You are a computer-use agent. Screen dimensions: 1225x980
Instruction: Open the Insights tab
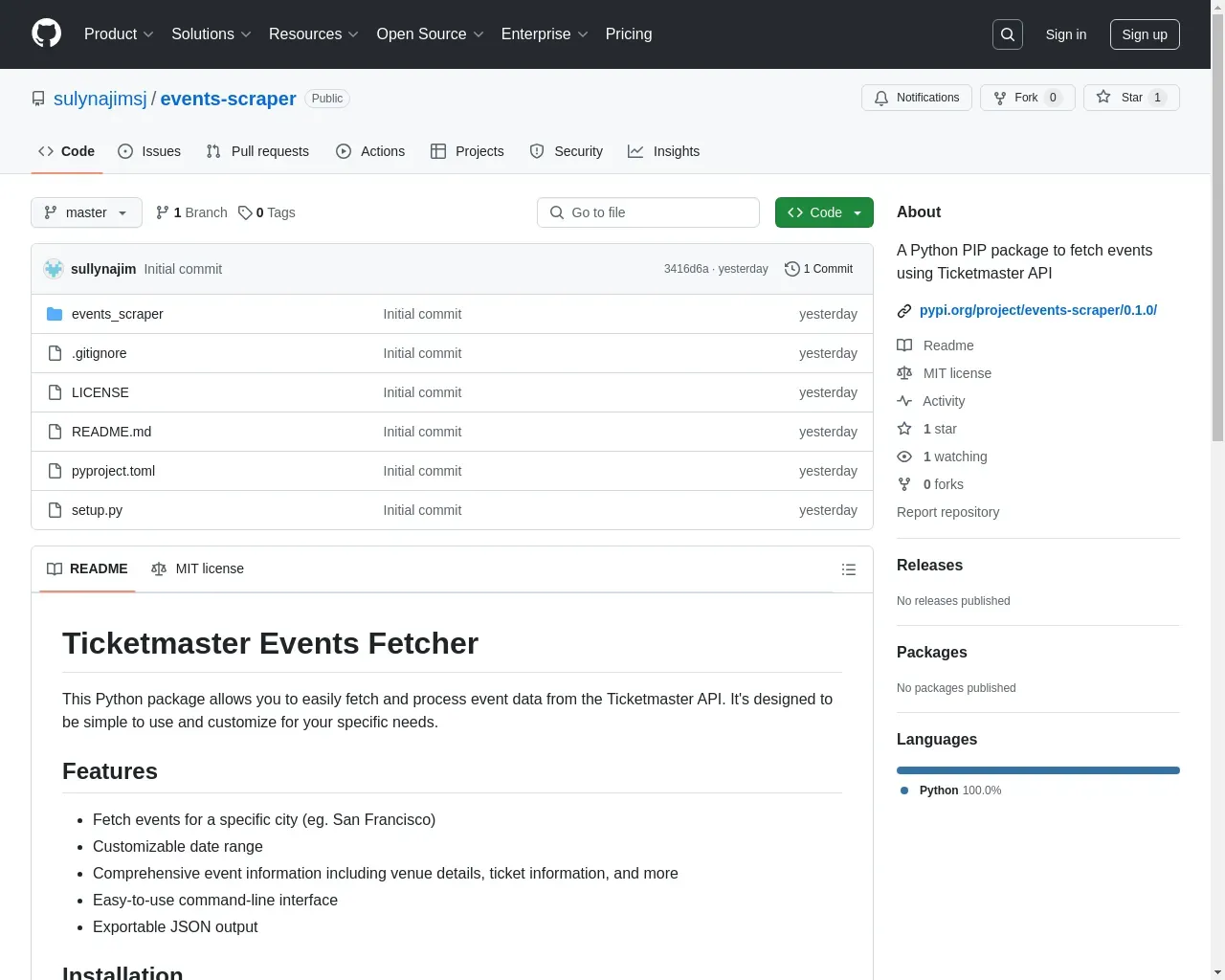click(664, 151)
